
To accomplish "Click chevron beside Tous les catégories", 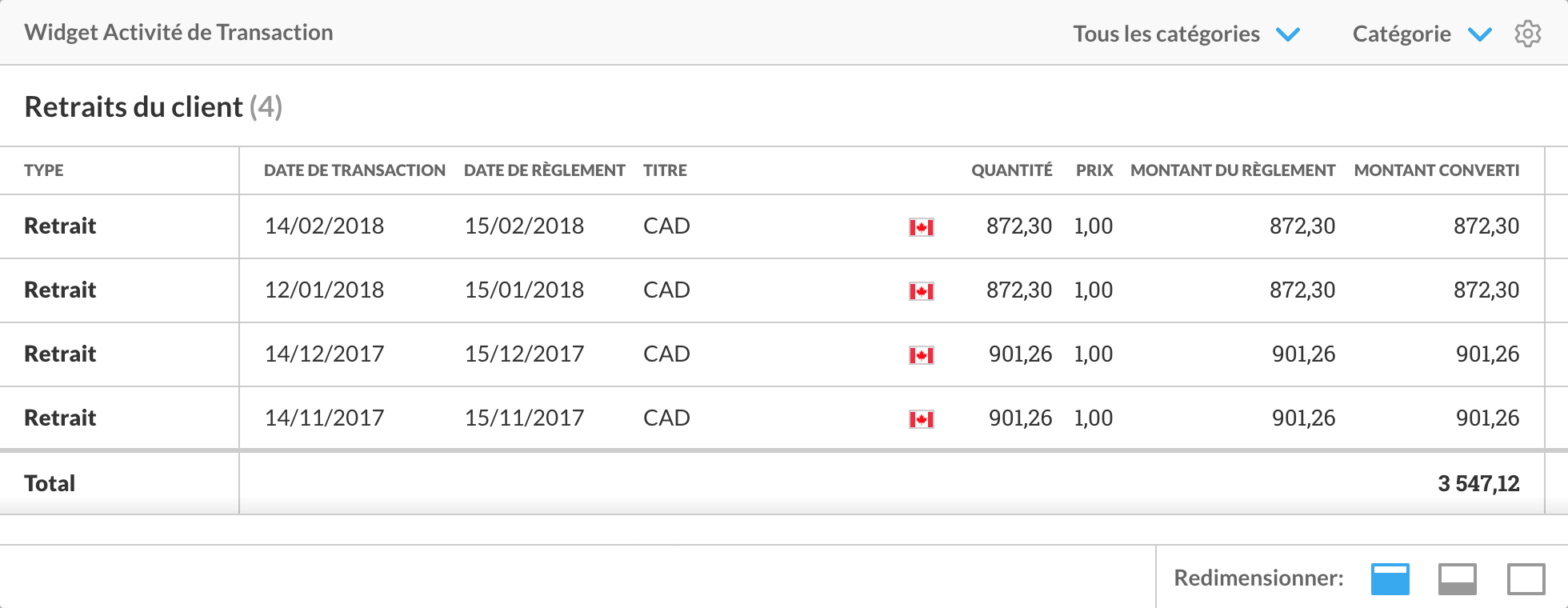I will [x=1288, y=34].
